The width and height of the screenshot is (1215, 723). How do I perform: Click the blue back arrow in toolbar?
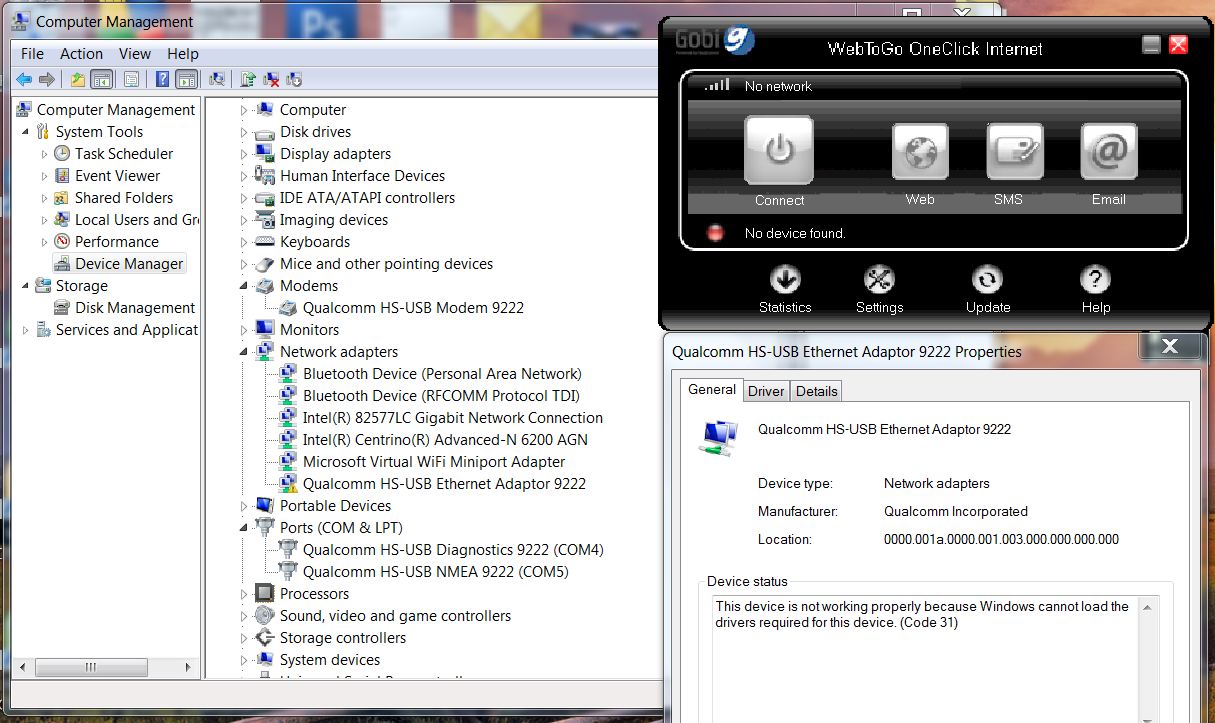[x=24, y=80]
